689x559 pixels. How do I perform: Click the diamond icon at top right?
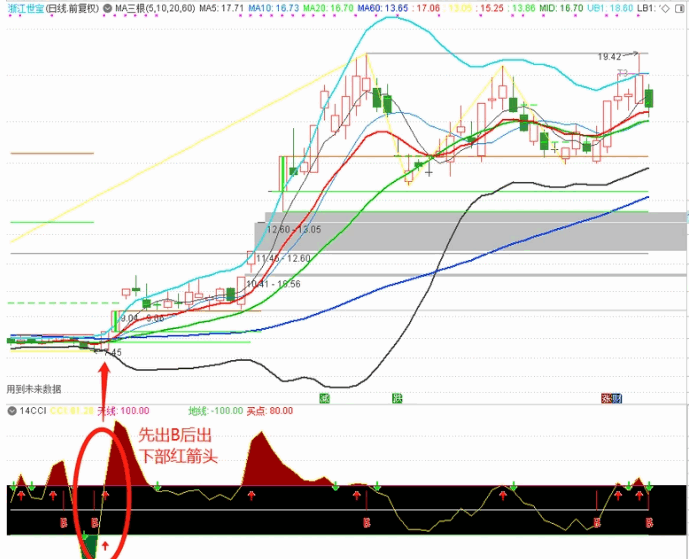(x=665, y=8)
